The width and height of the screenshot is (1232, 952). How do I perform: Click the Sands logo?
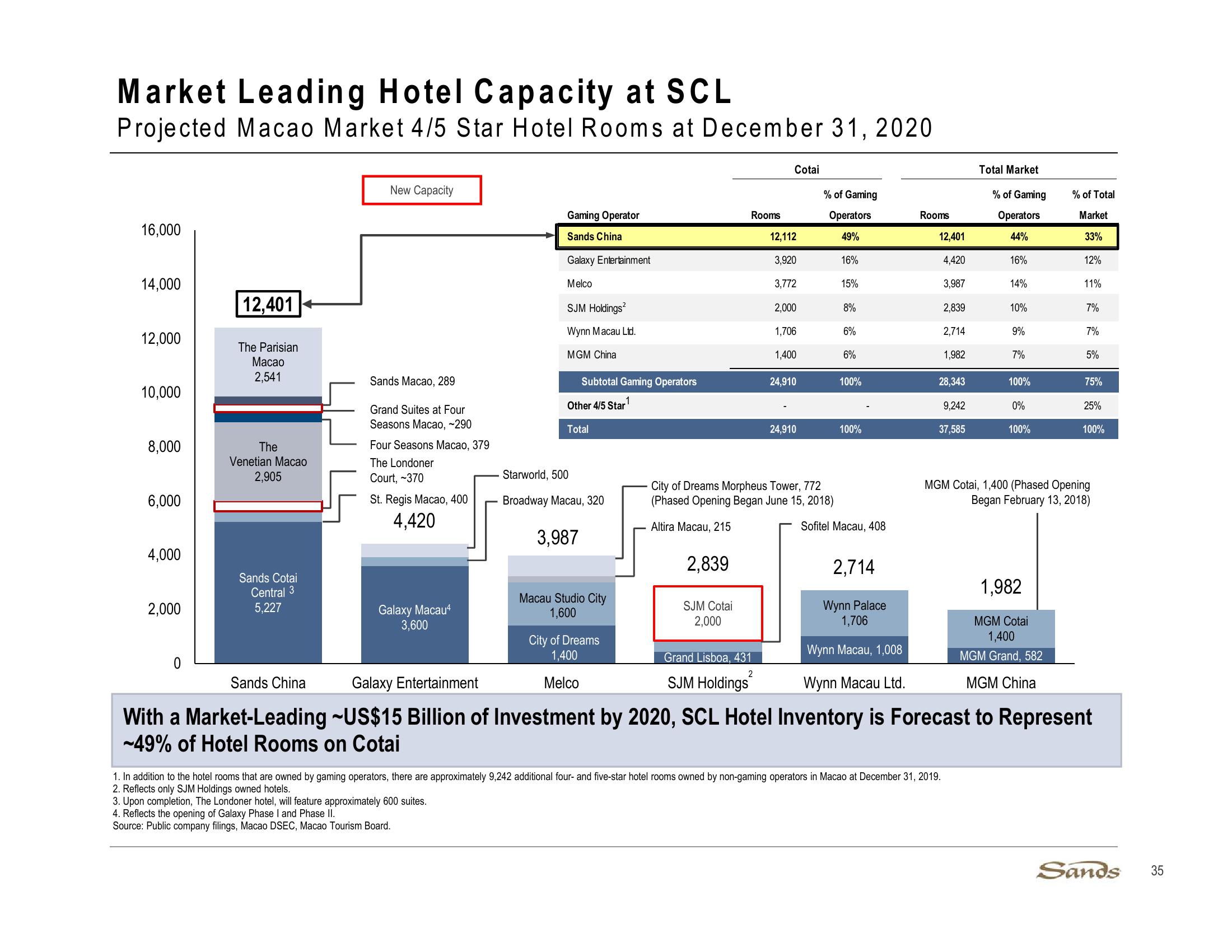(1077, 871)
